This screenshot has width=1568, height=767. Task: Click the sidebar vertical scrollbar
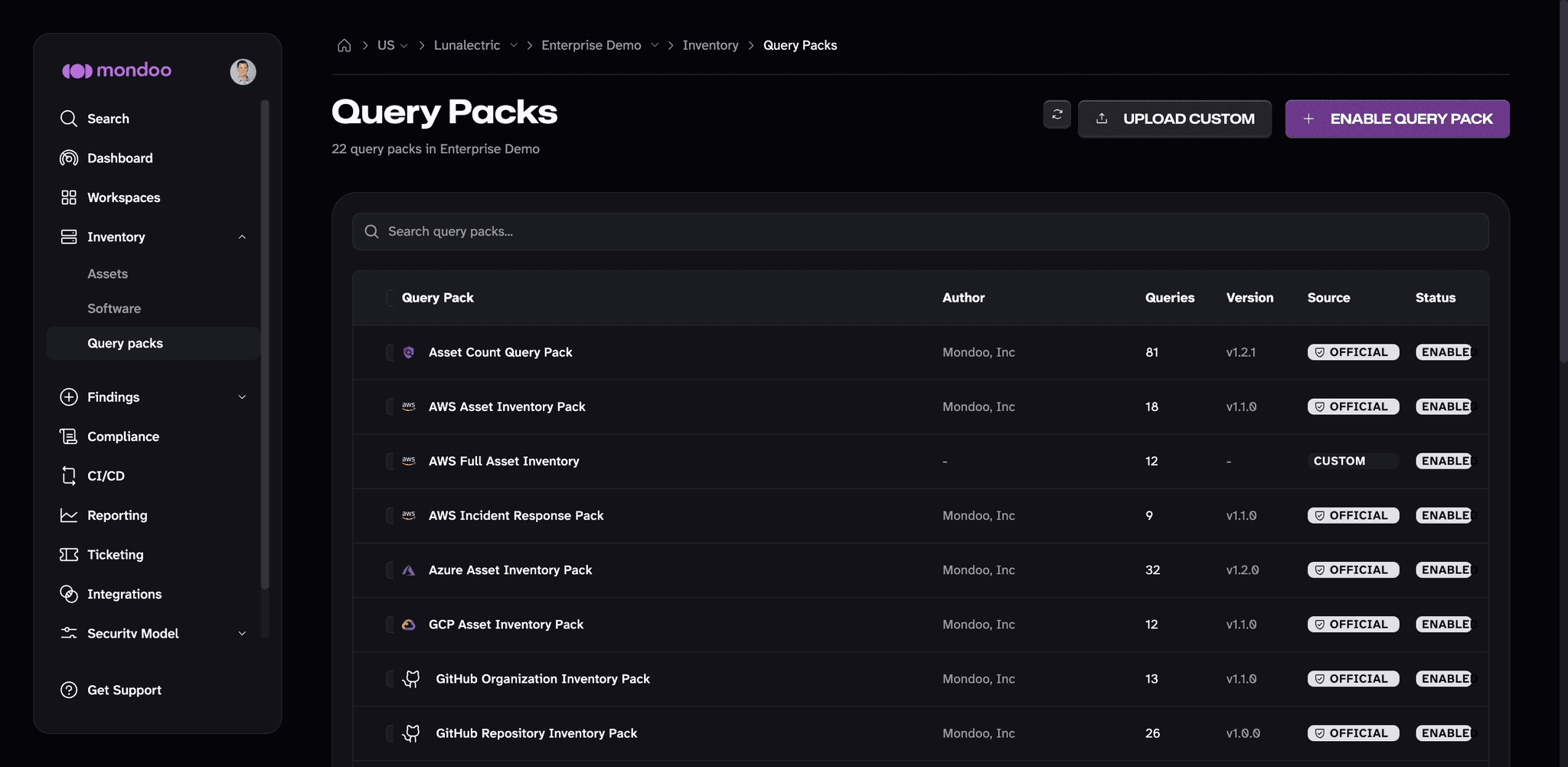pos(265,344)
